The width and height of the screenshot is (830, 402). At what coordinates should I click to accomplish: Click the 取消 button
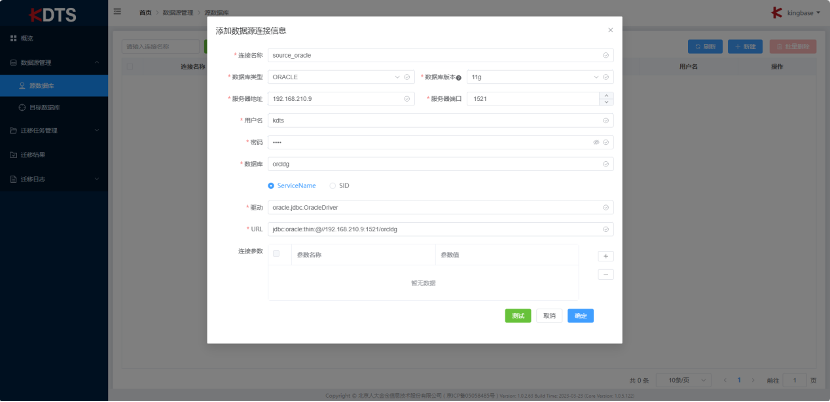click(x=549, y=316)
